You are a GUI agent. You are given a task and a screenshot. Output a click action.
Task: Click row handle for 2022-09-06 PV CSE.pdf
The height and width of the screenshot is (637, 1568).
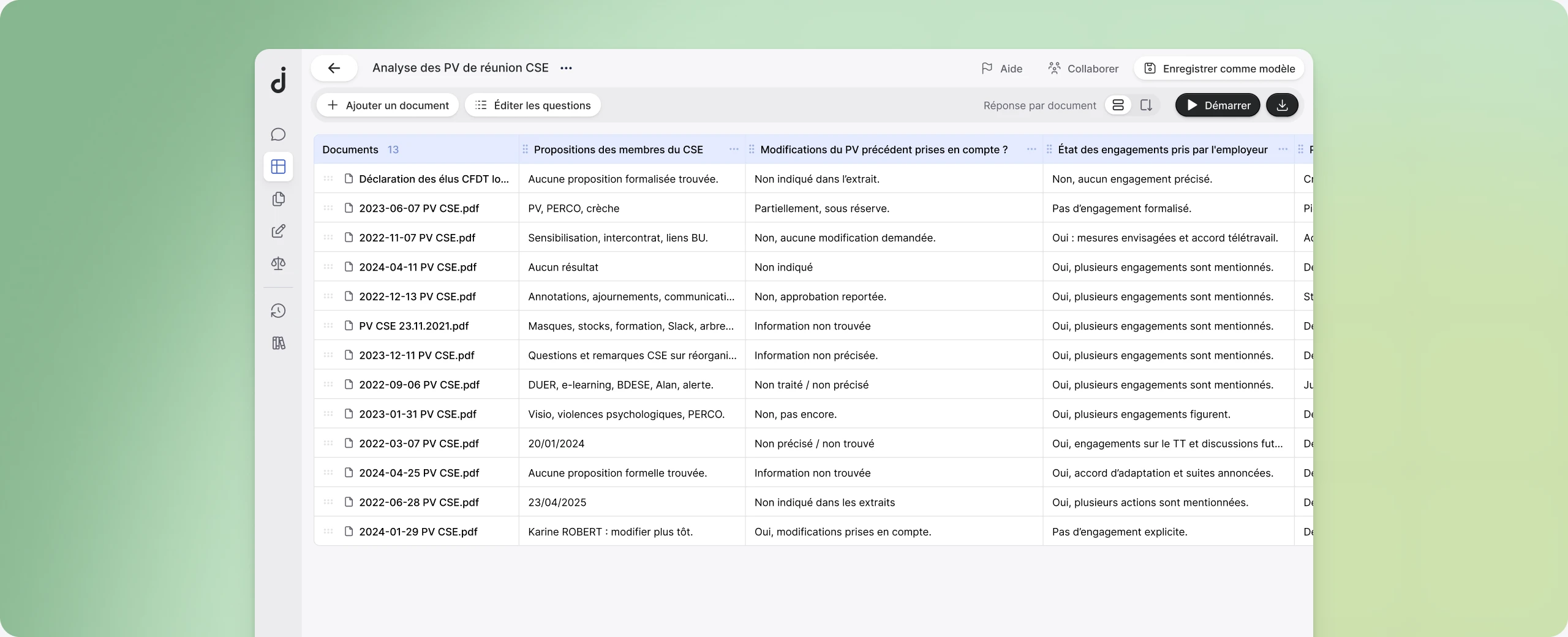coord(328,385)
